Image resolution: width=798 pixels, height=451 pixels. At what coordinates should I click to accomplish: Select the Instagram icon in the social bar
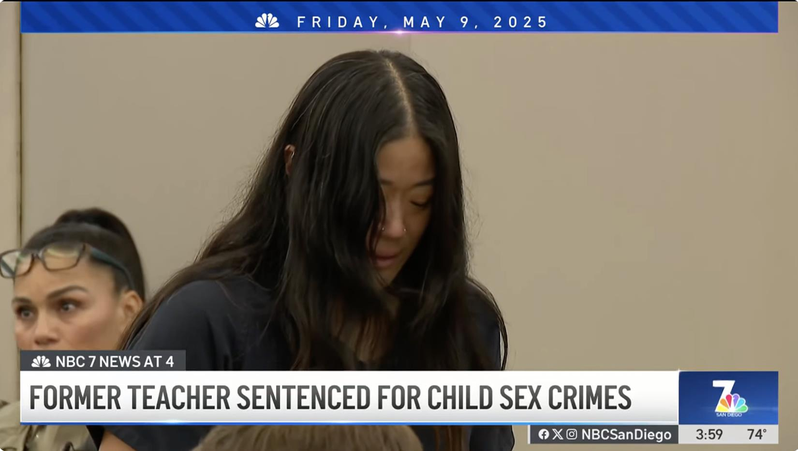click(572, 434)
